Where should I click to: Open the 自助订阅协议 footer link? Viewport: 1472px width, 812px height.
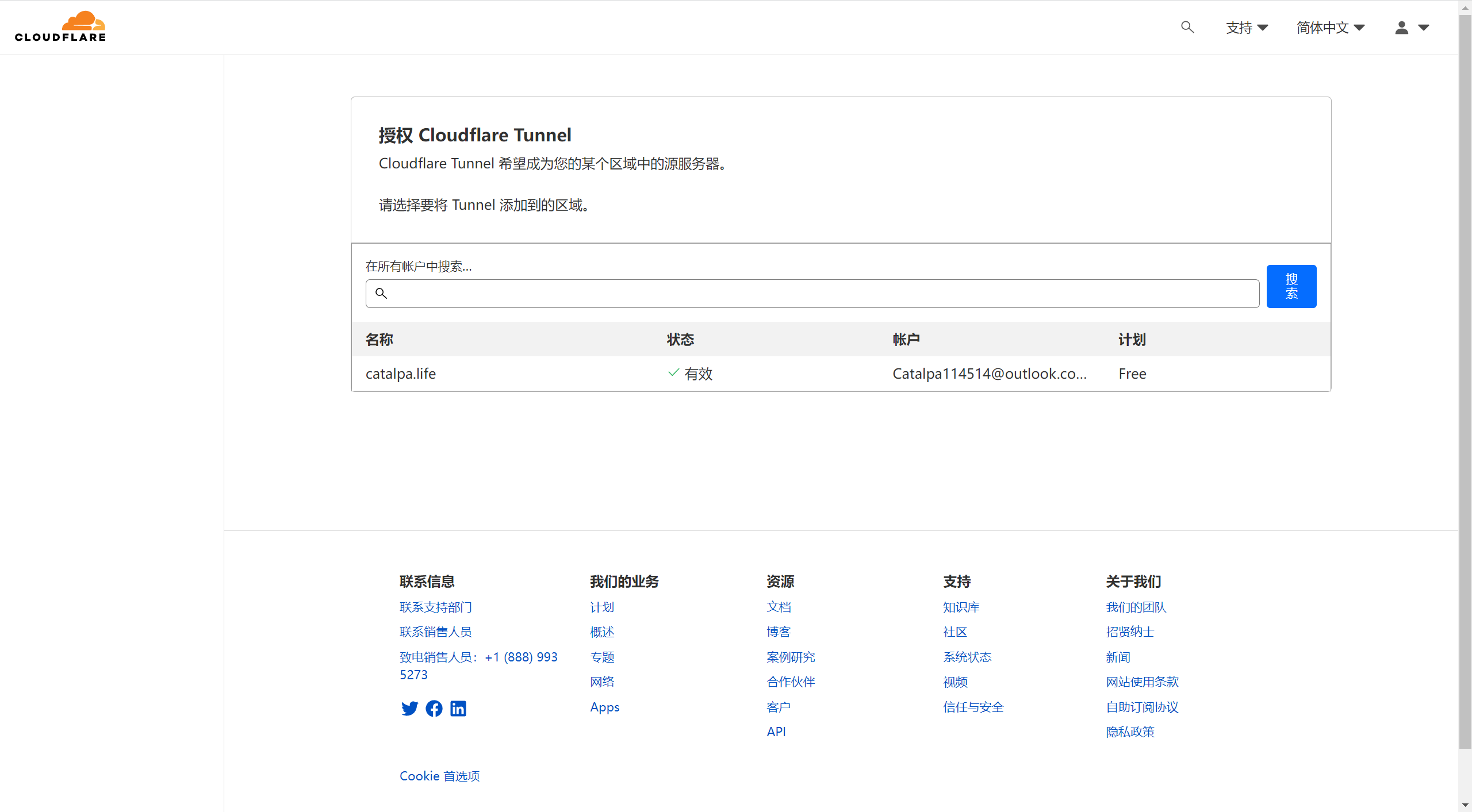[1142, 707]
